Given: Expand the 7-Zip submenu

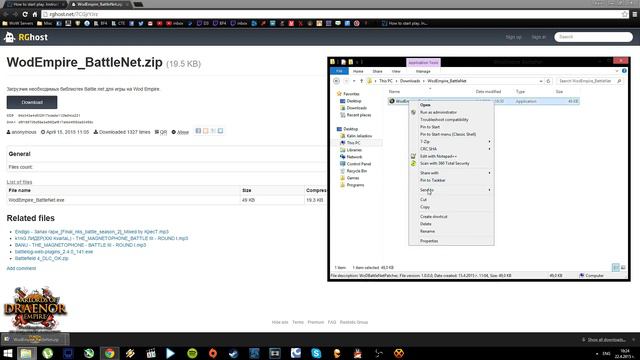Looking at the screenshot, I should [x=451, y=142].
